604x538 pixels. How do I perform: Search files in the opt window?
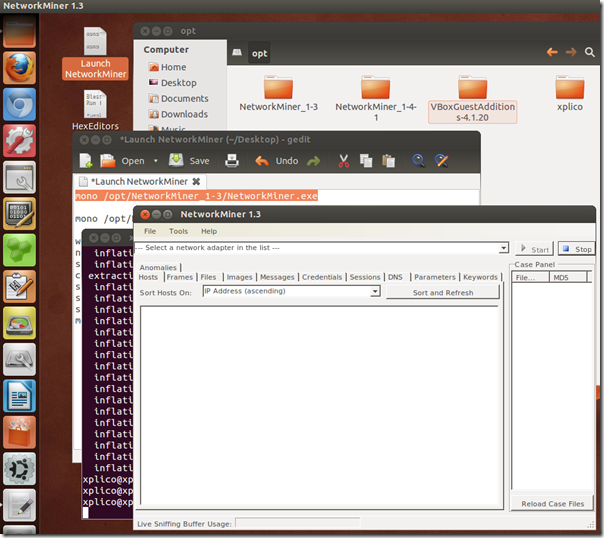pyautogui.click(x=589, y=52)
